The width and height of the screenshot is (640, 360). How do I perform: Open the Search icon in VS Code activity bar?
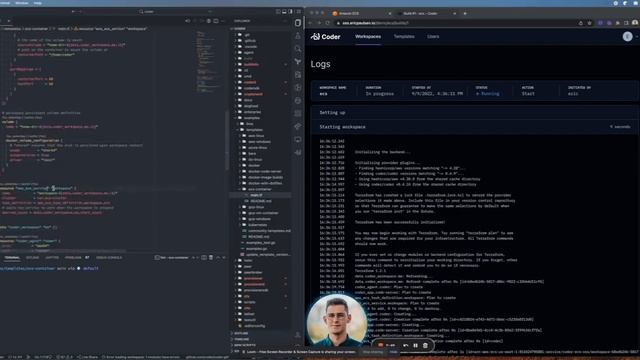coord(298,49)
